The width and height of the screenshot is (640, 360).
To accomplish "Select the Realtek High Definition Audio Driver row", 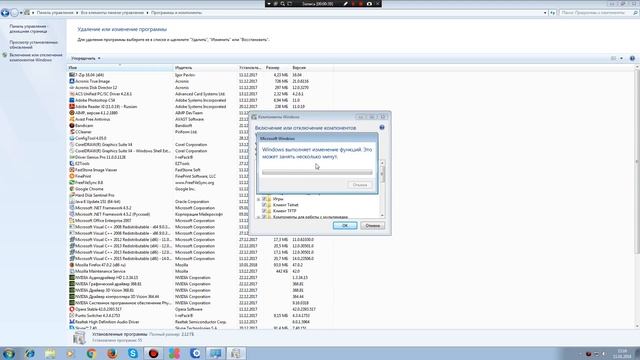I will [200, 322].
